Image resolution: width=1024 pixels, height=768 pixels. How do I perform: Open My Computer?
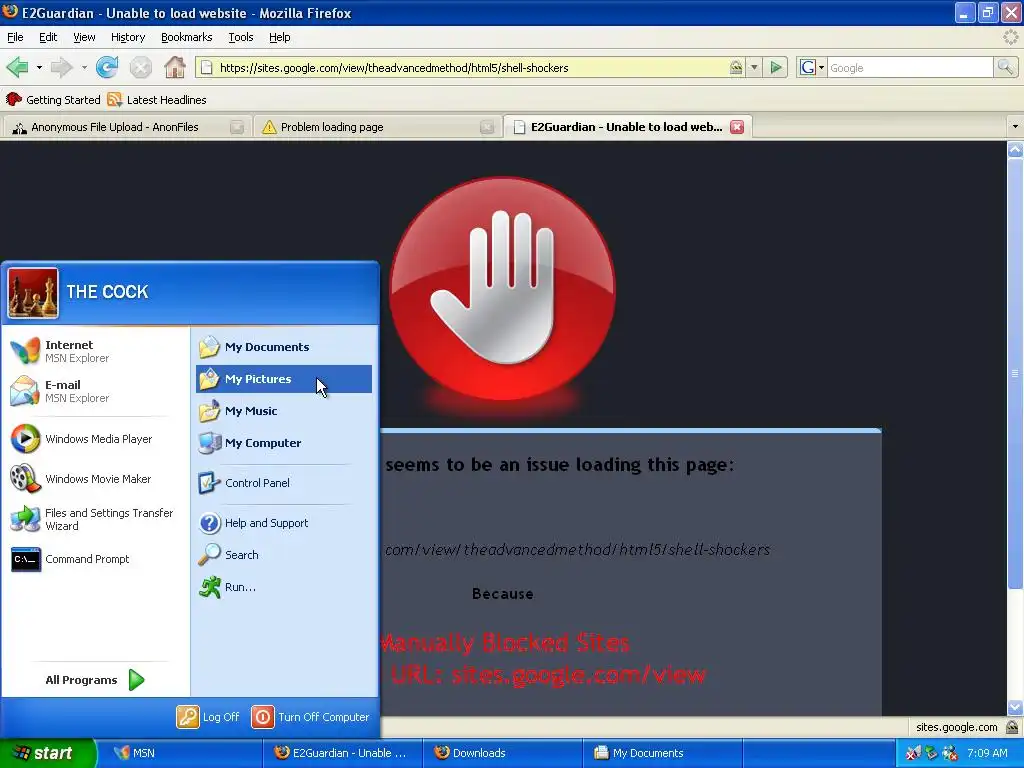coord(283,443)
